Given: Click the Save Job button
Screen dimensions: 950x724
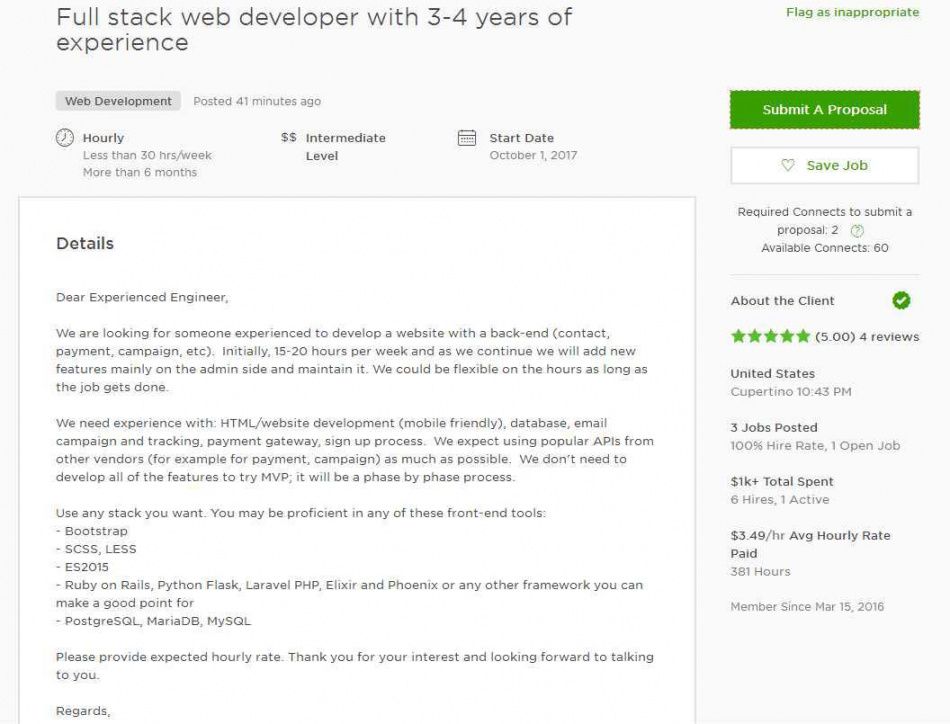Looking at the screenshot, I should [x=825, y=165].
